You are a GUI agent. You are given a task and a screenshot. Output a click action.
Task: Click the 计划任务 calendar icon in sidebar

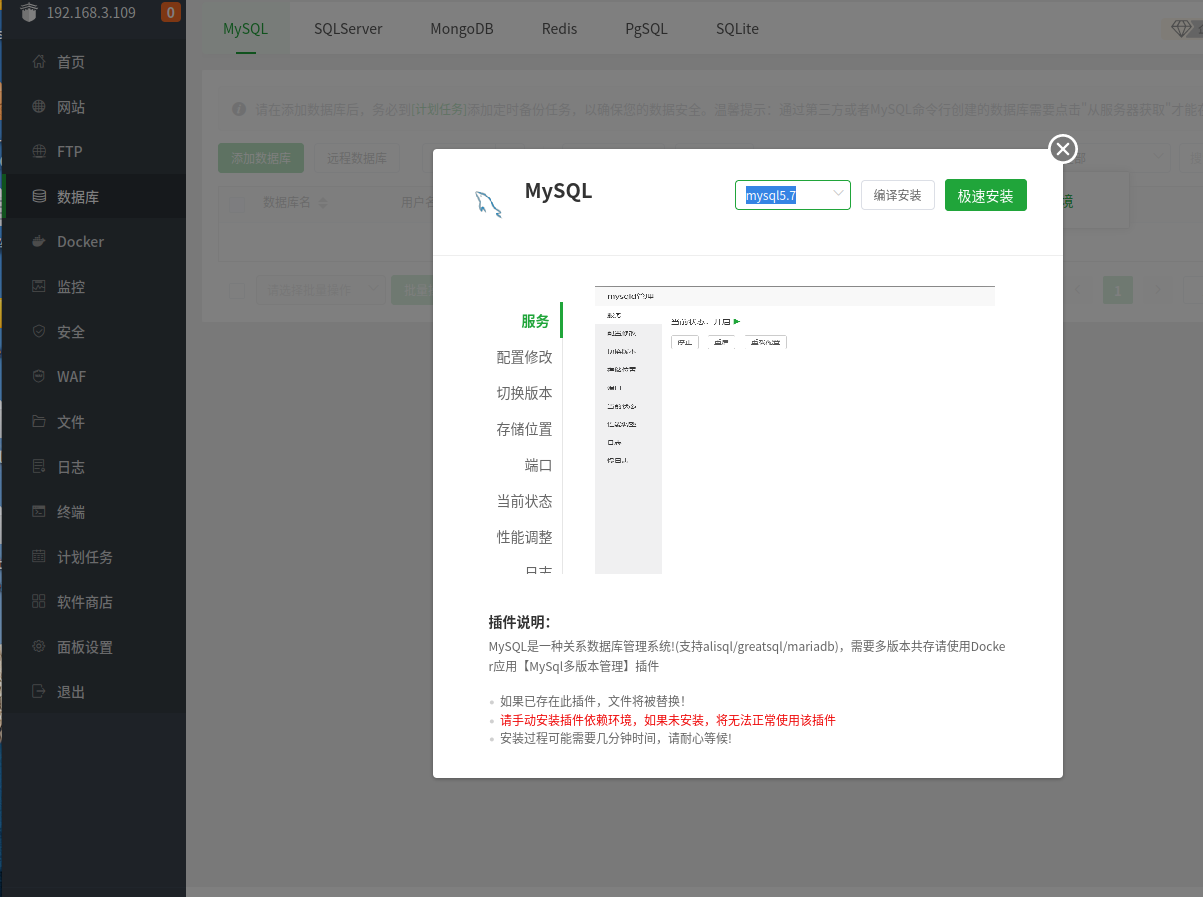point(39,557)
